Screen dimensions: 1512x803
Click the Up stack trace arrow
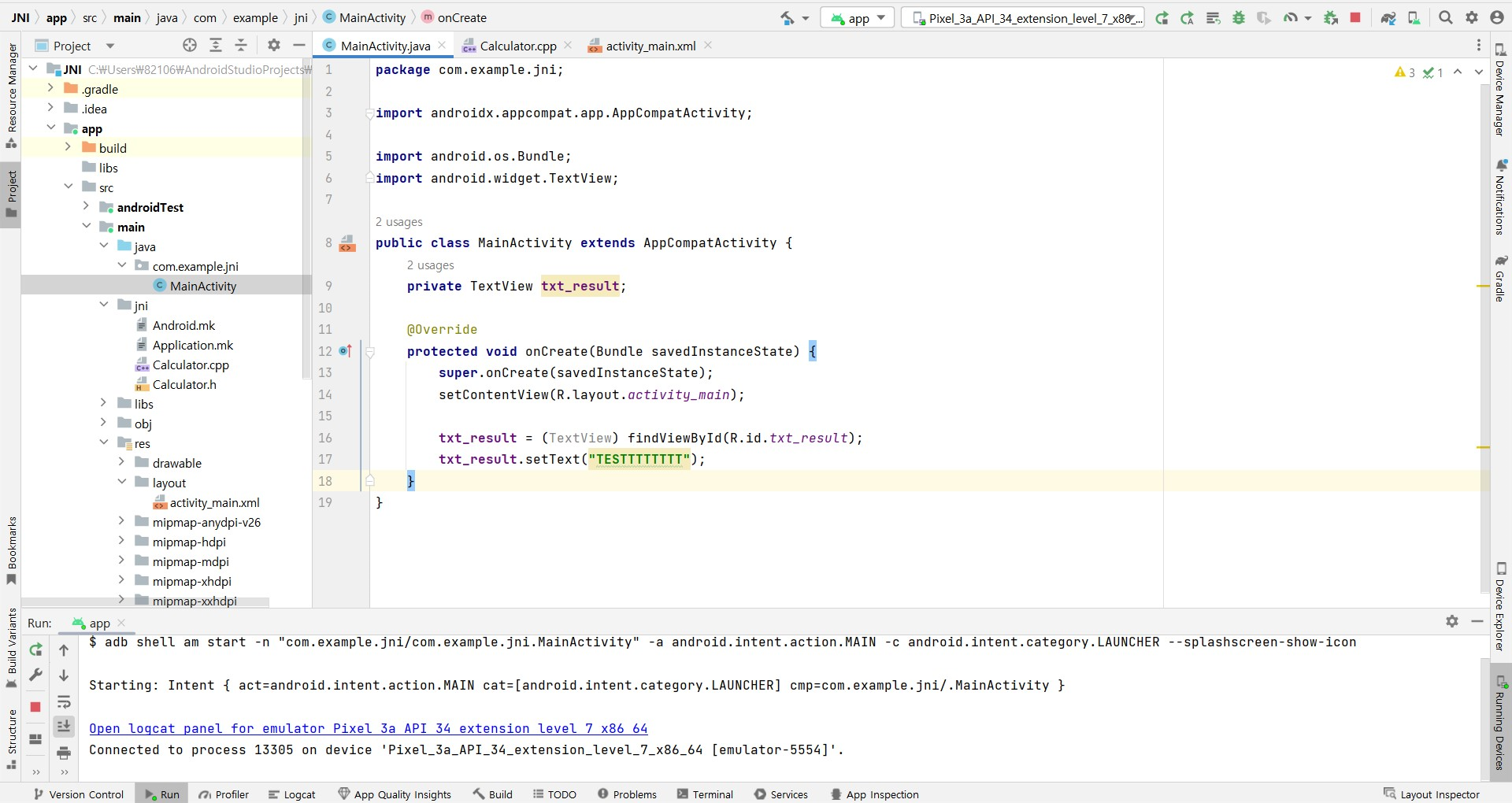(64, 650)
